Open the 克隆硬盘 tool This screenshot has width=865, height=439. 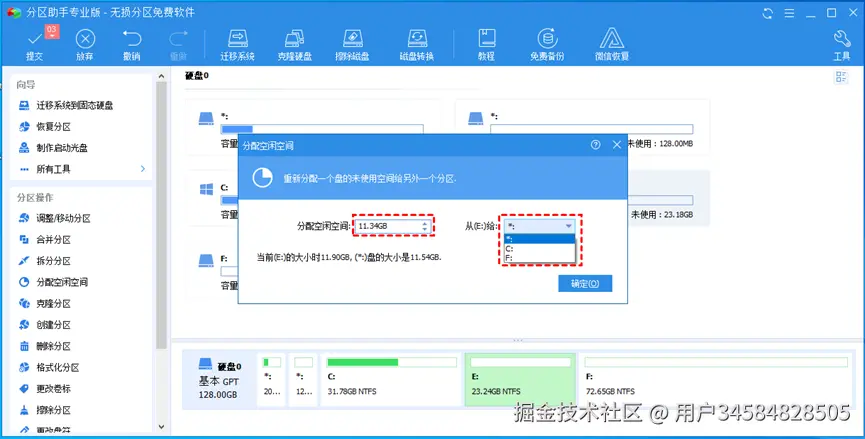[295, 44]
